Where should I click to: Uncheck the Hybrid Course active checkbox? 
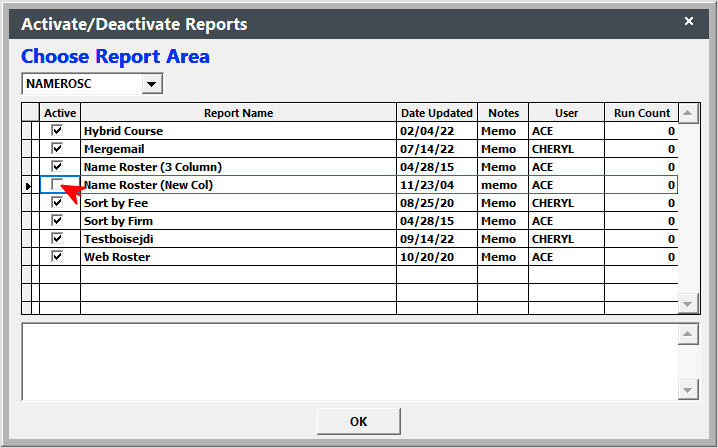57,131
